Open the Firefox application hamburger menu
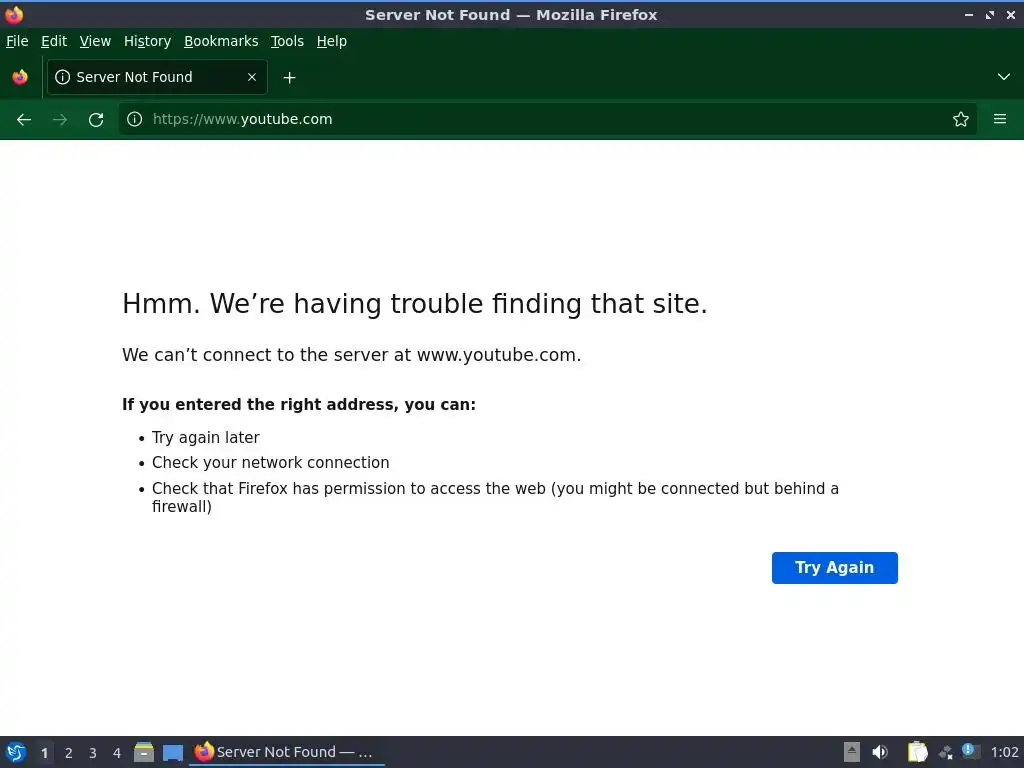Image resolution: width=1024 pixels, height=768 pixels. [1000, 119]
